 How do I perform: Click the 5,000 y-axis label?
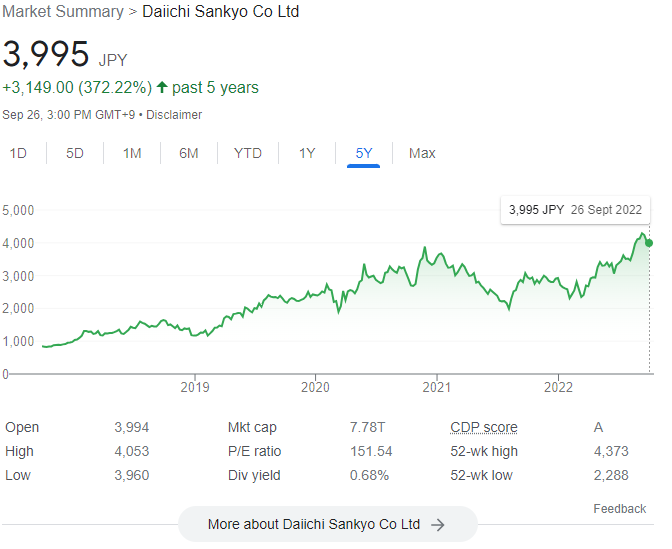(18, 210)
